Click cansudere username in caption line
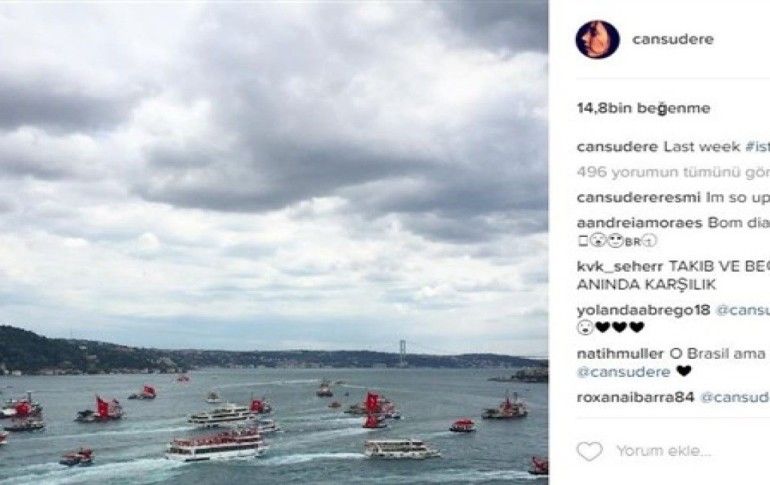This screenshot has width=770, height=485. click(x=617, y=147)
